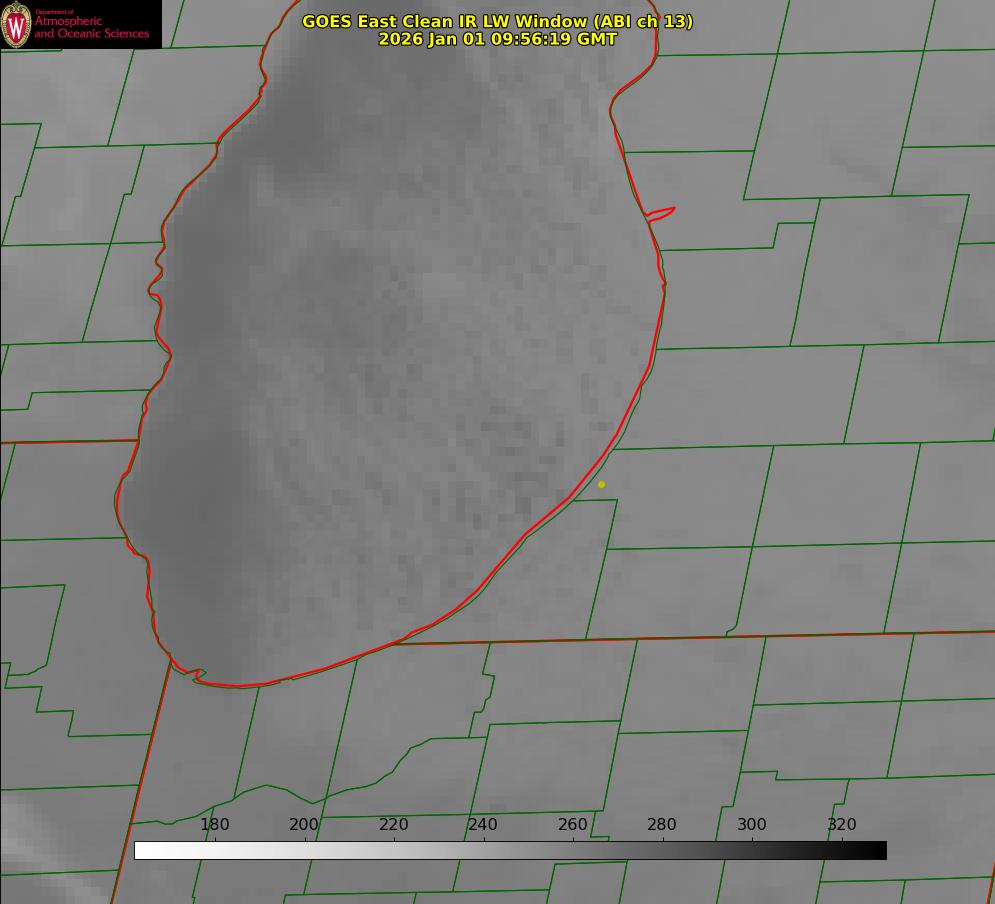Click the 260 colorbar label
995x904 pixels.
[x=572, y=824]
